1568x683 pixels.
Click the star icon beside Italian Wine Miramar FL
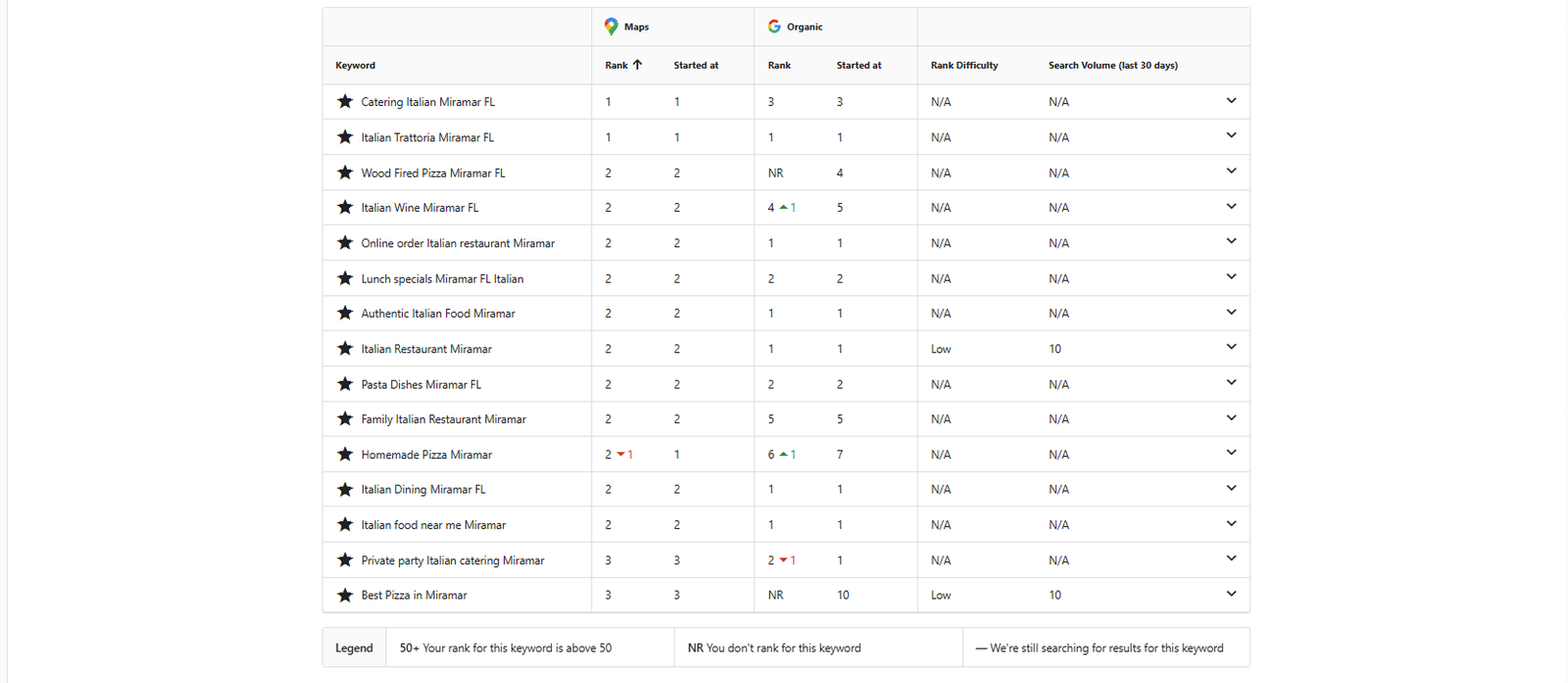[345, 208]
